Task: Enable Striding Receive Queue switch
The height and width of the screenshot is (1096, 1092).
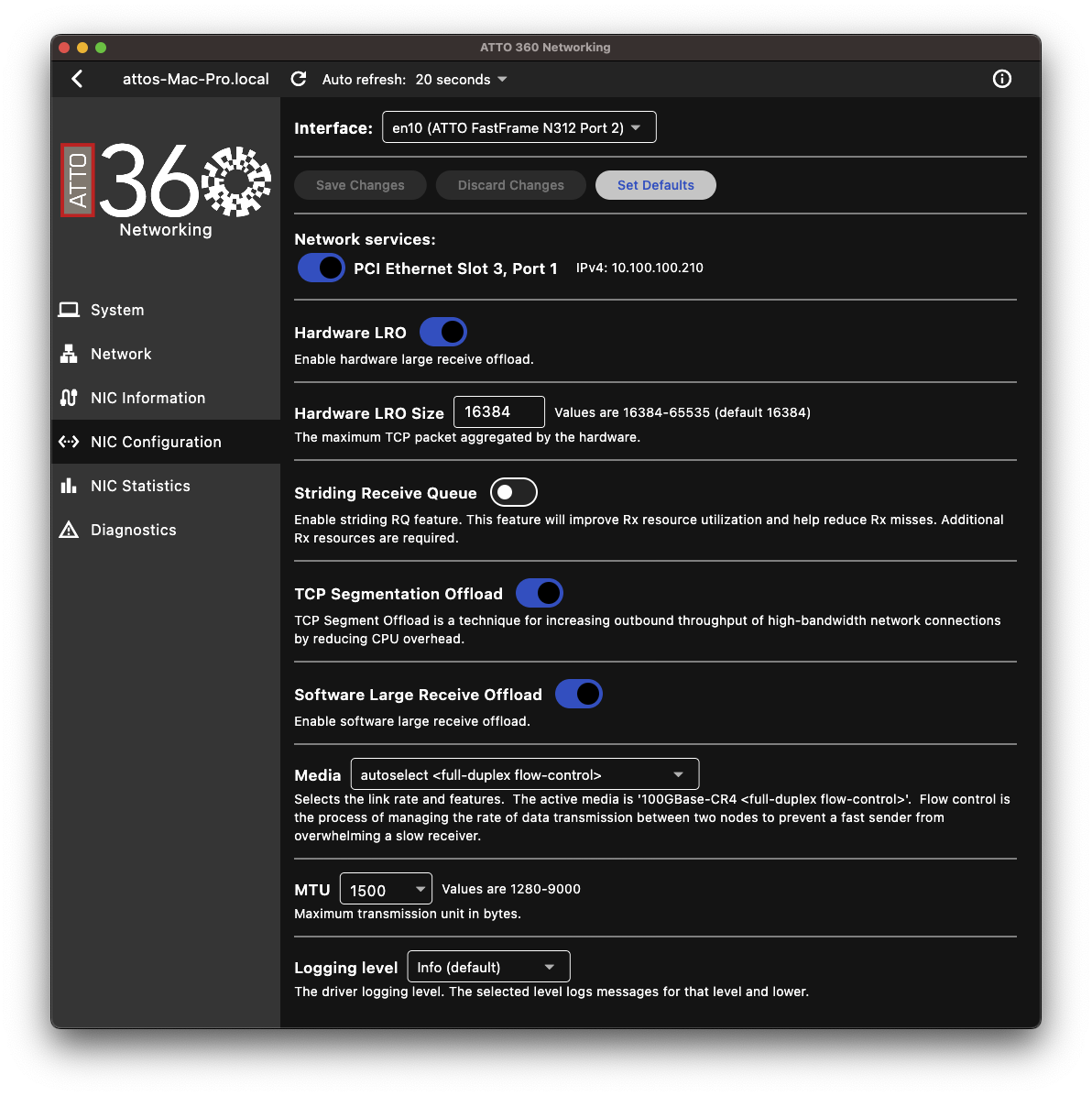Action: point(514,492)
